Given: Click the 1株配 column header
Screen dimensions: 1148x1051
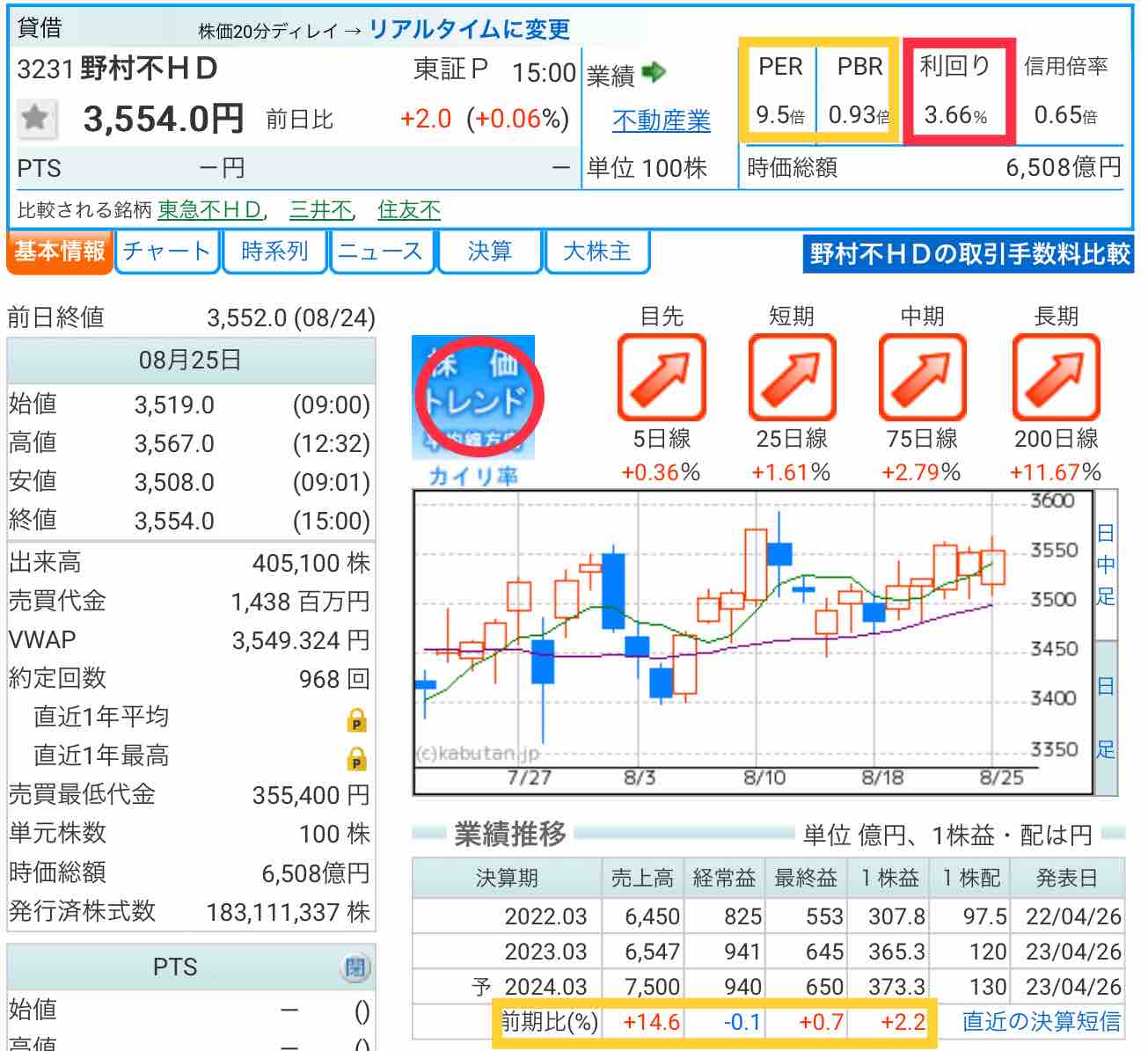Looking at the screenshot, I should pos(971,878).
